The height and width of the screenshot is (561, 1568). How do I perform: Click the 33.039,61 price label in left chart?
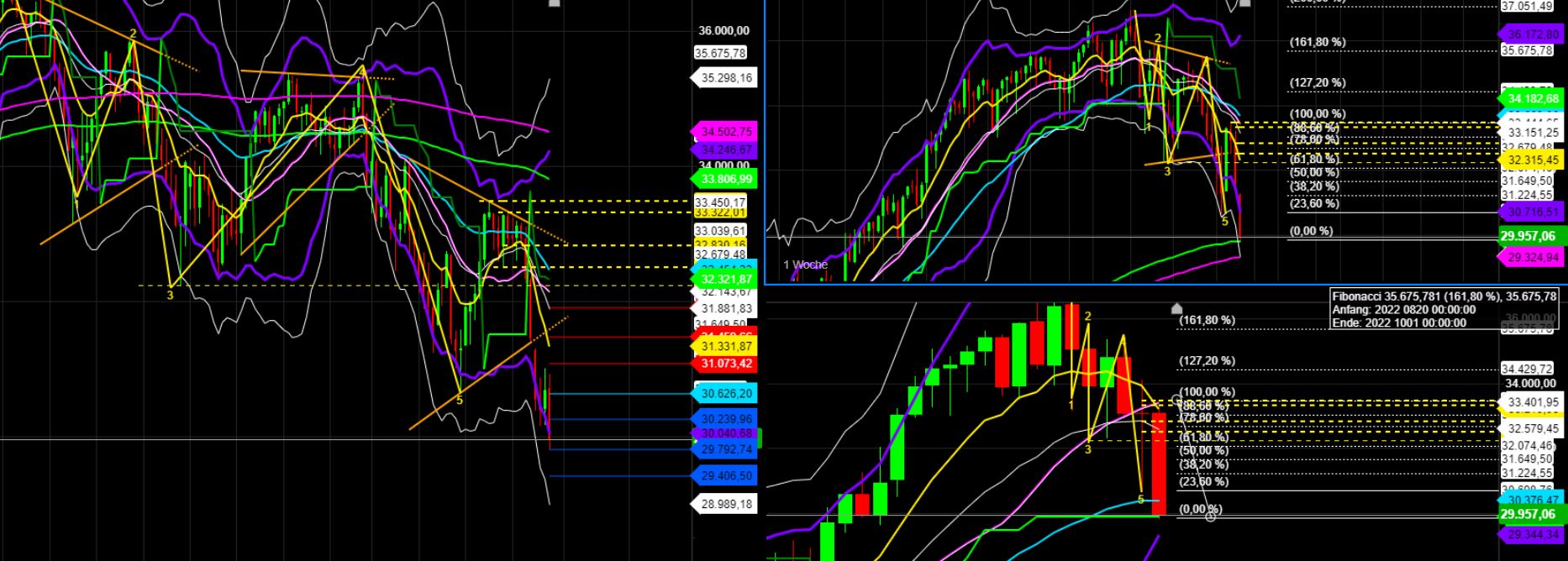[x=720, y=230]
